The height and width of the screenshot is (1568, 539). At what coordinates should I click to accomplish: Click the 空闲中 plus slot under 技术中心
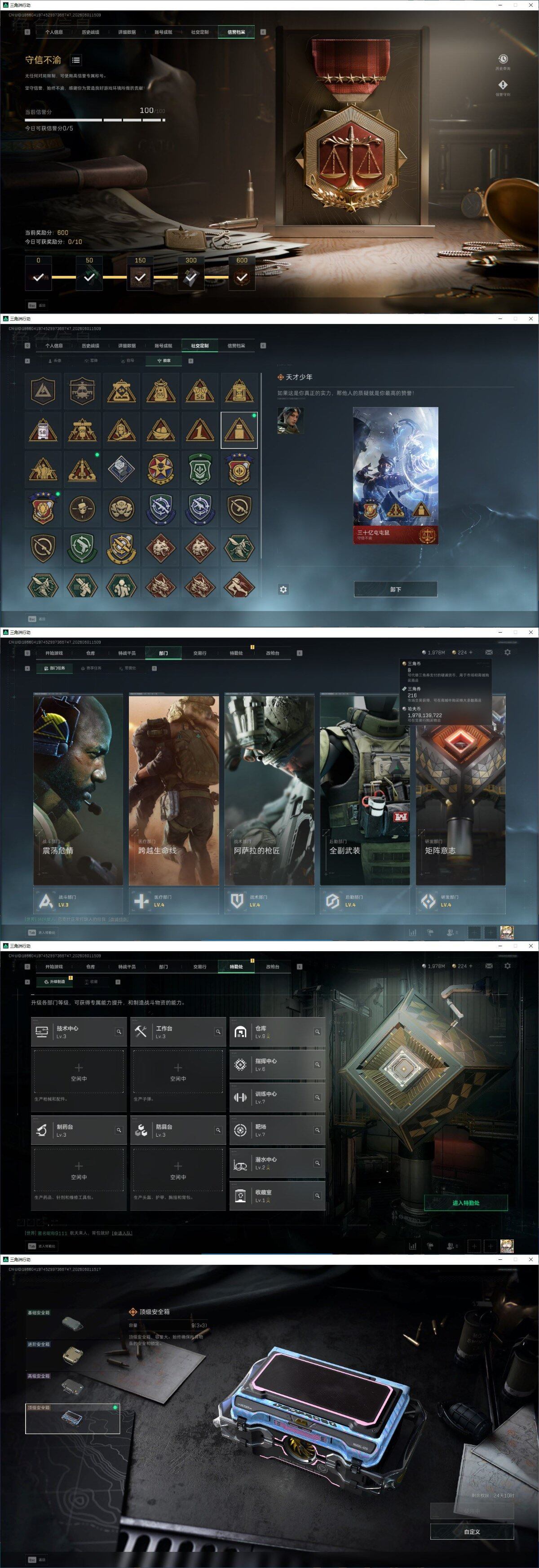pos(79,1072)
